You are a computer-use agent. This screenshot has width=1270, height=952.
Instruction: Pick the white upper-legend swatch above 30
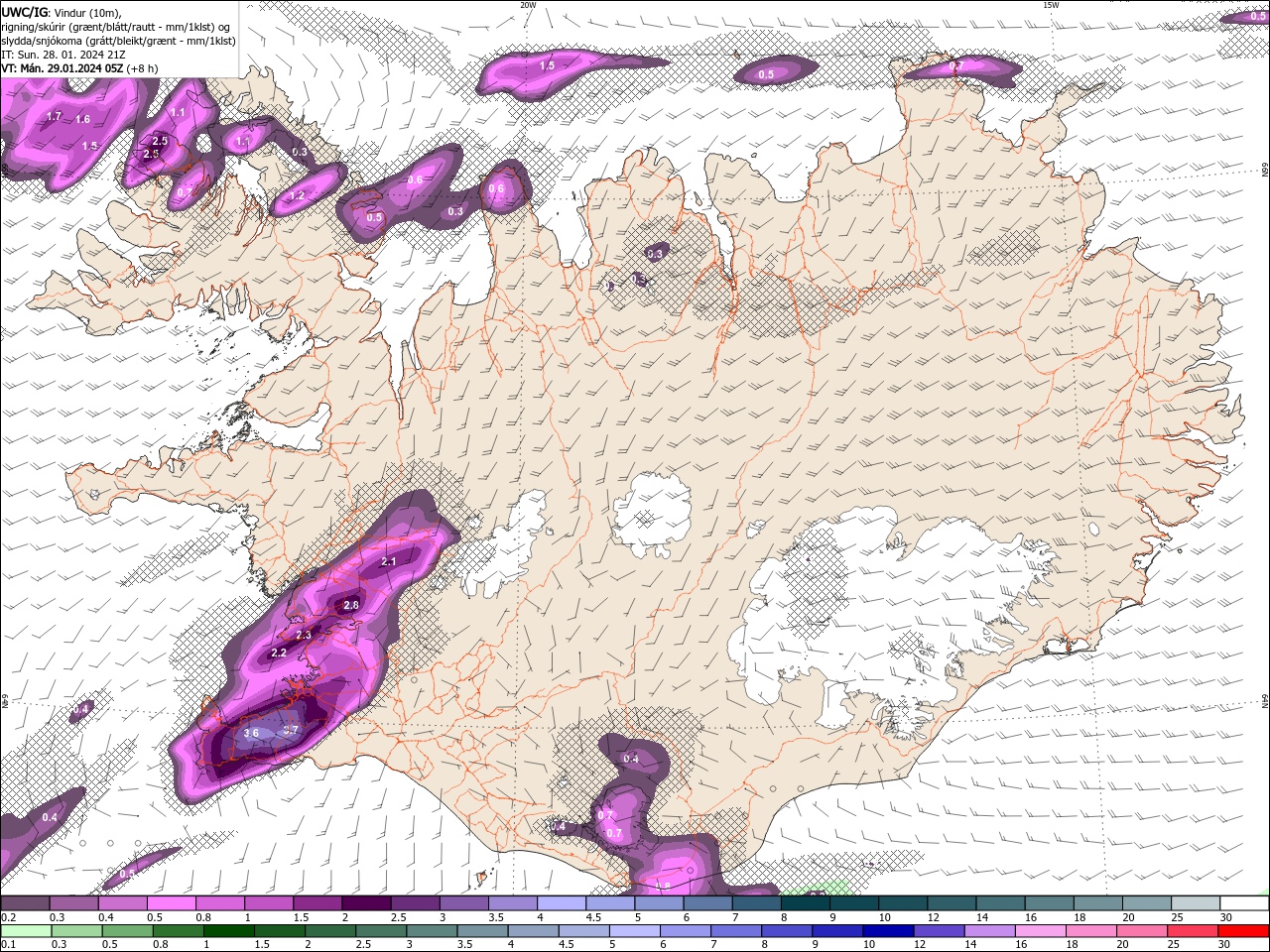pyautogui.click(x=1244, y=903)
